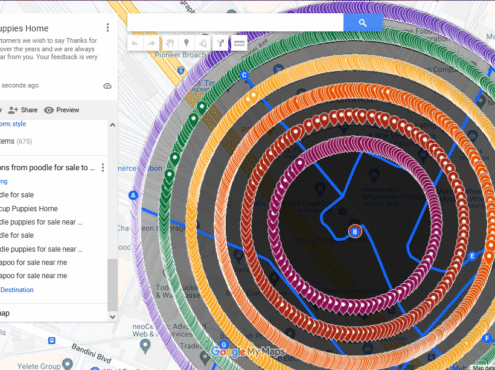Select the add directions tool
This screenshot has height=370, width=495.
[x=220, y=43]
